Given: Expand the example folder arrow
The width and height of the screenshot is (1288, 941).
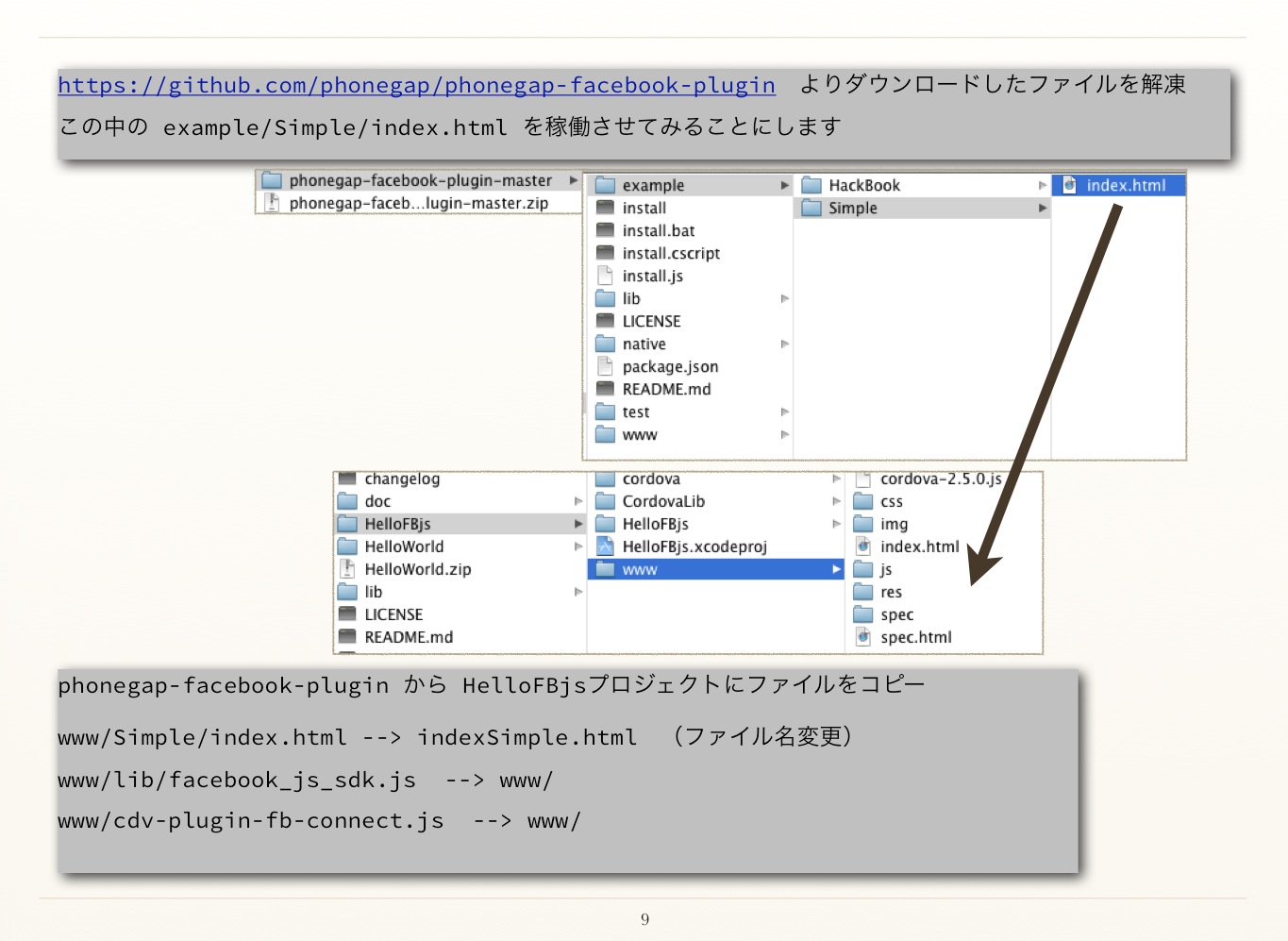Looking at the screenshot, I should tap(784, 185).
